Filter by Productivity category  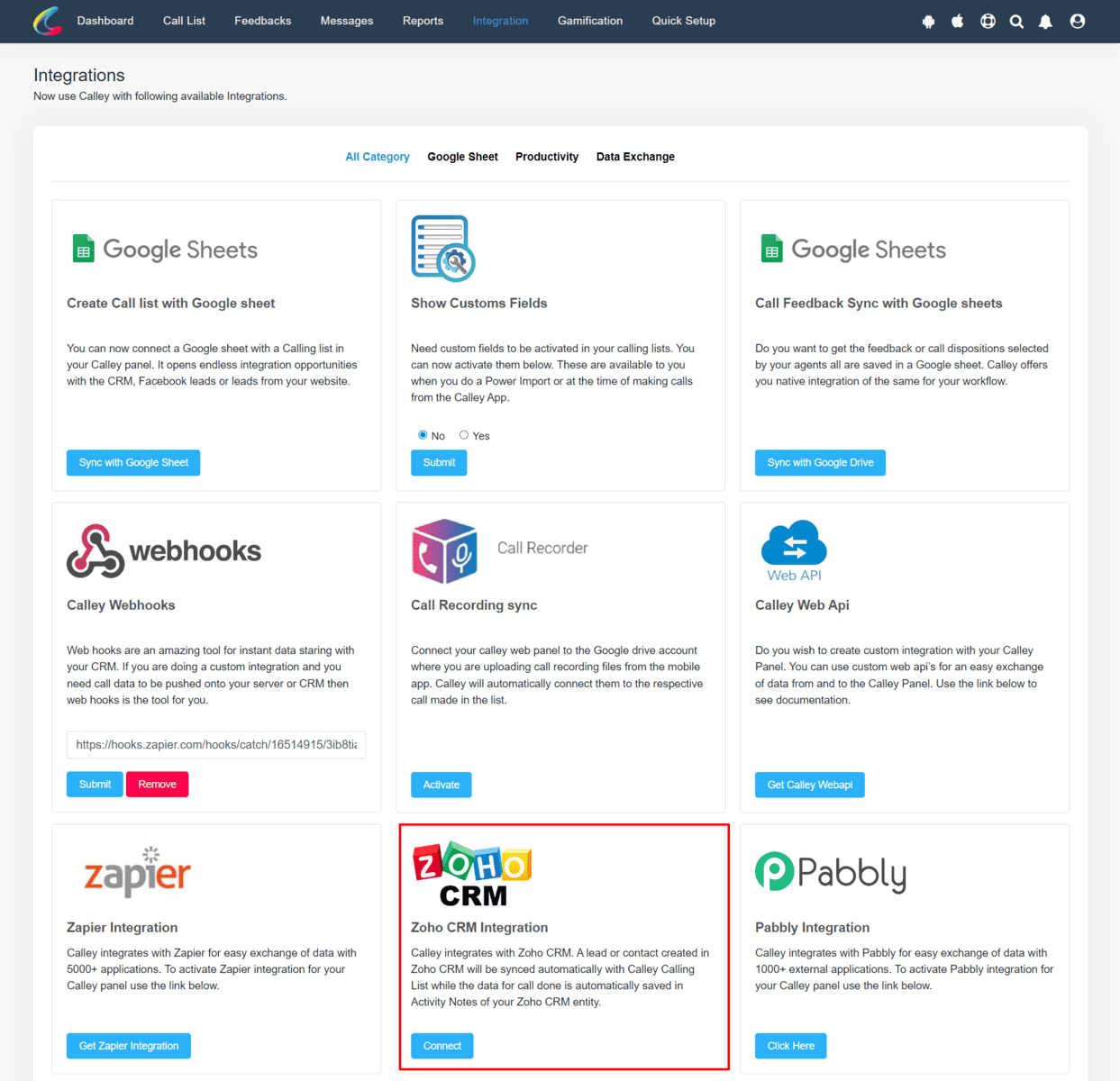pyautogui.click(x=547, y=157)
